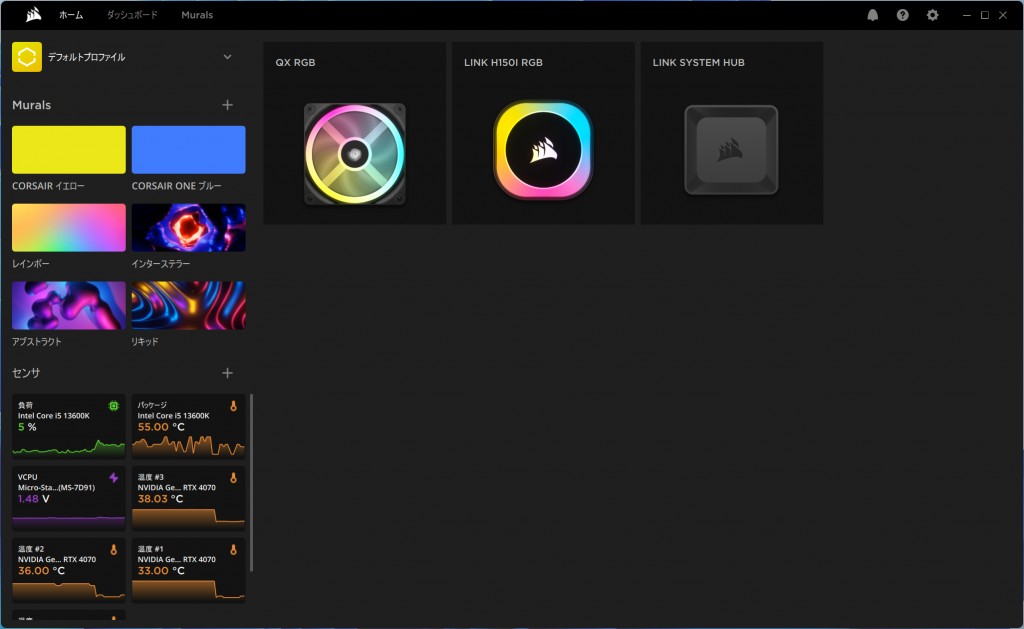This screenshot has height=629, width=1024.
Task: Click thermometer icon on 温度 #2 sensor
Action: [114, 549]
